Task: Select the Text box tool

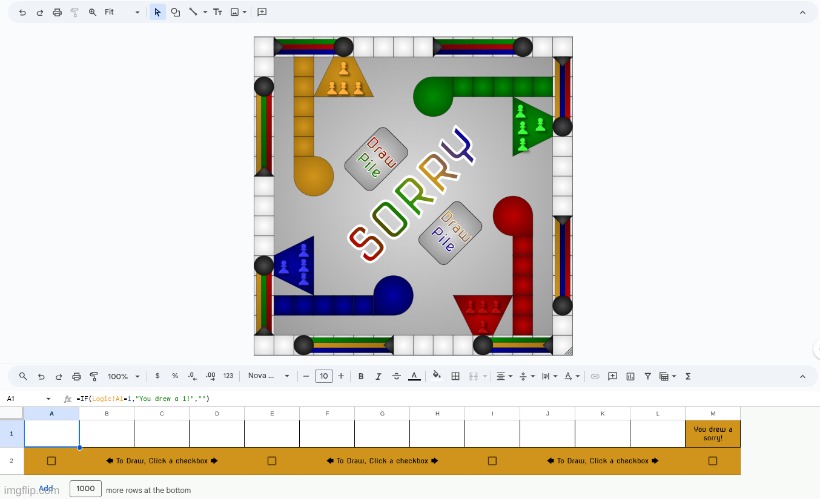Action: pyautogui.click(x=218, y=12)
